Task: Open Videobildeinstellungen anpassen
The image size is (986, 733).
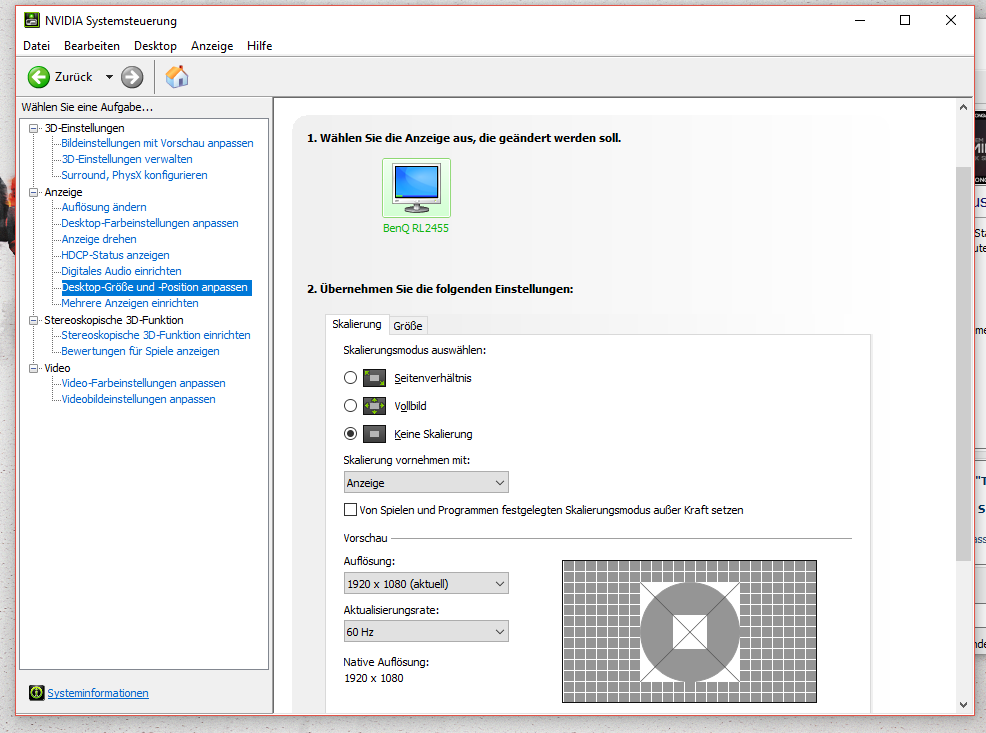Action: (x=138, y=399)
